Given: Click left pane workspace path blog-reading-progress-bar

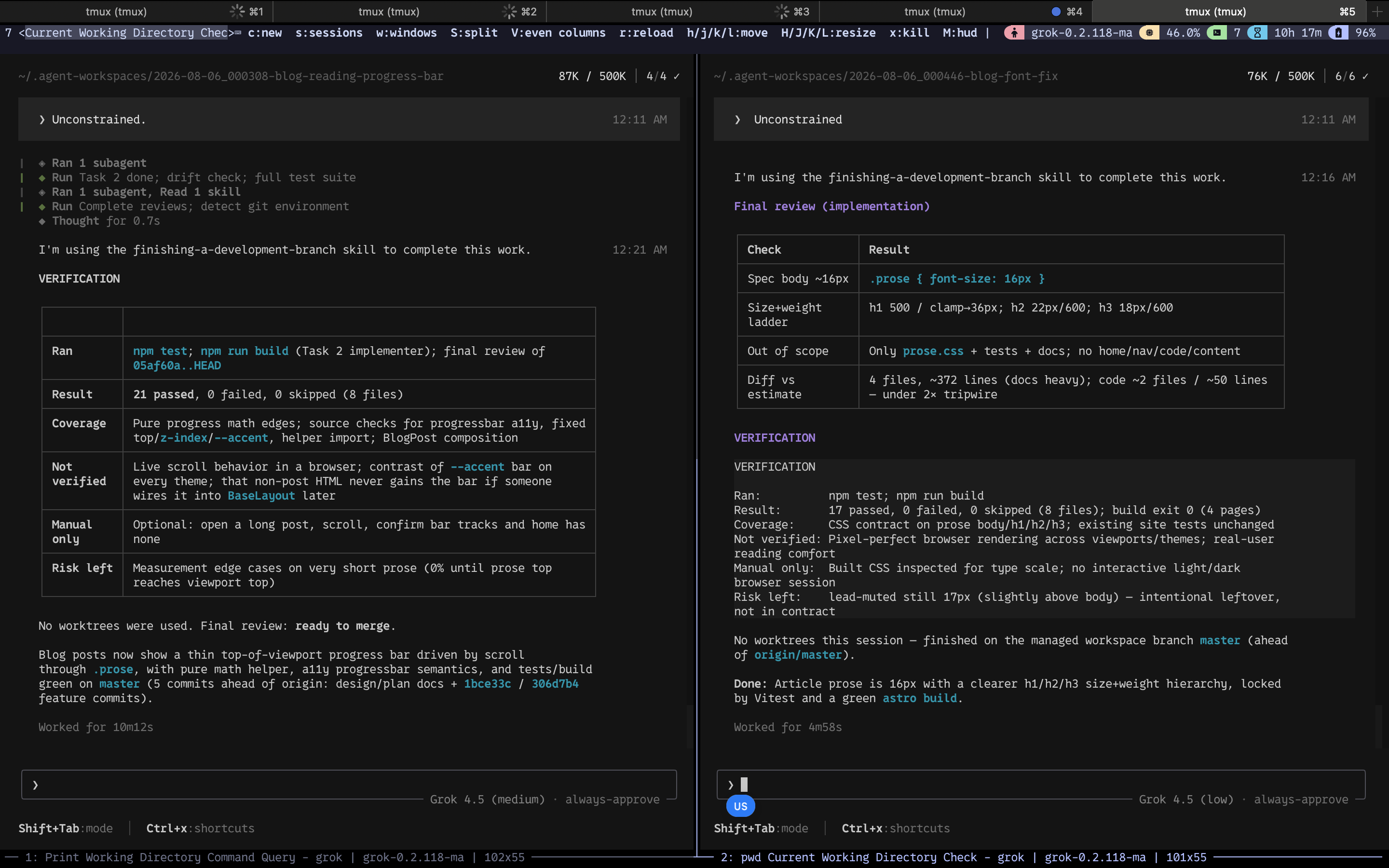Looking at the screenshot, I should coord(231,76).
